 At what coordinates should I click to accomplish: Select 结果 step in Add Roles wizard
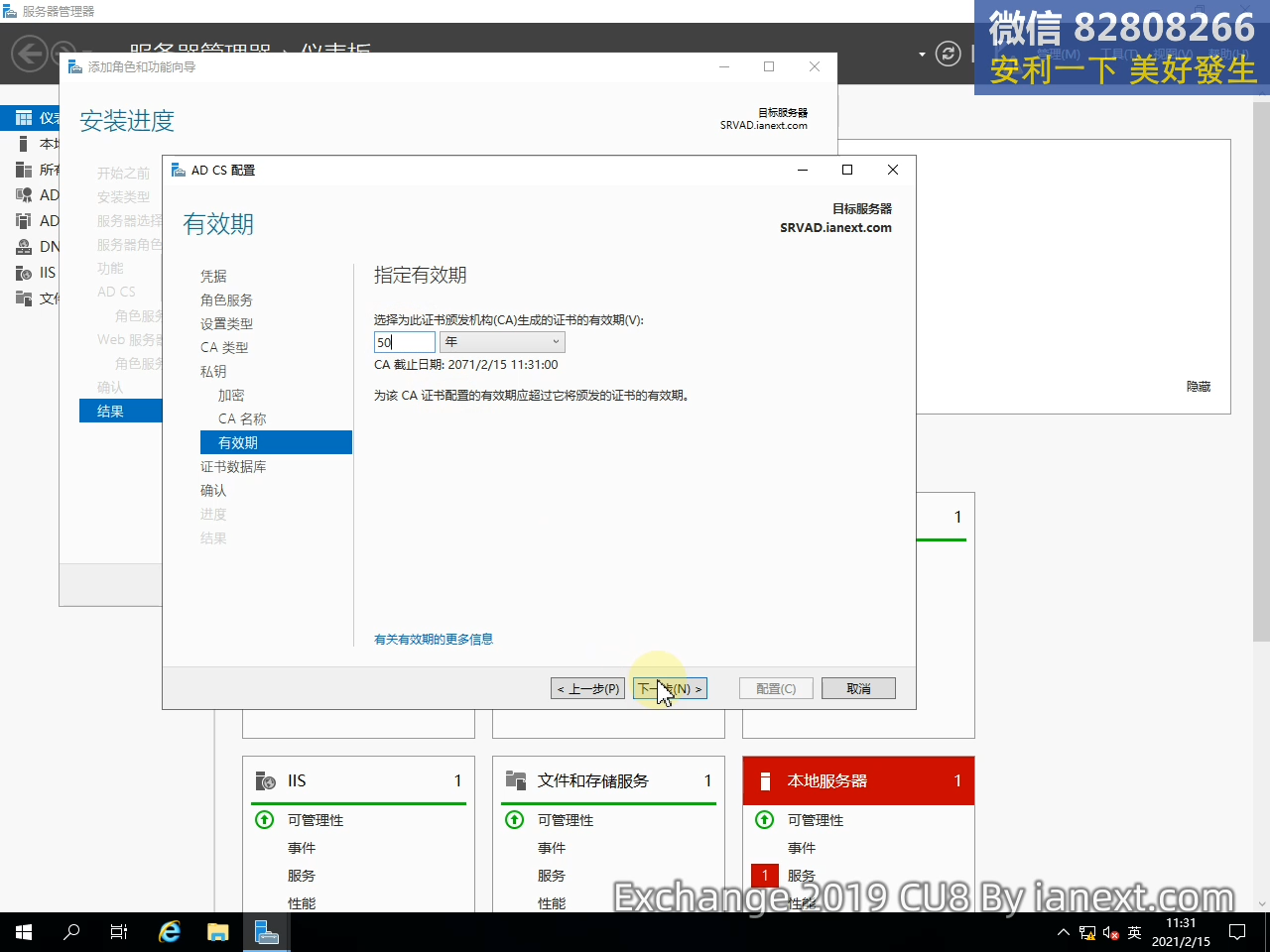pos(120,411)
